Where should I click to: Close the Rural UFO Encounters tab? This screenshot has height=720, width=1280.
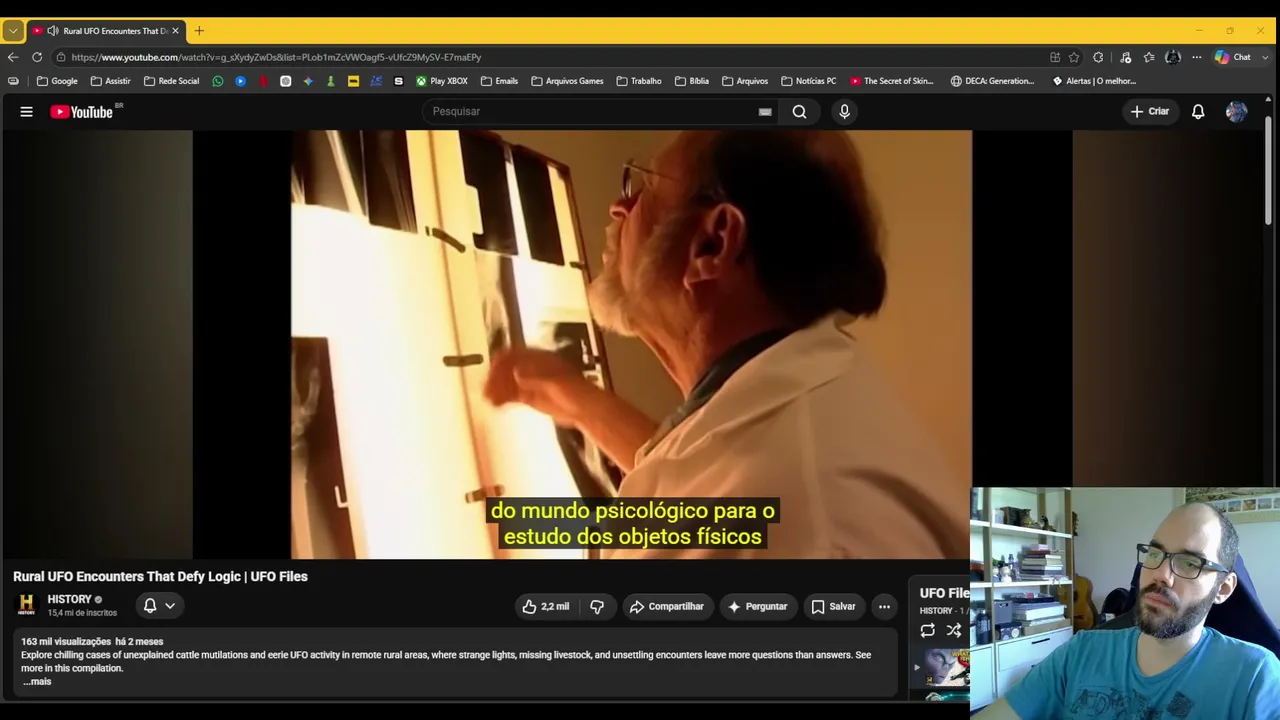tap(175, 31)
